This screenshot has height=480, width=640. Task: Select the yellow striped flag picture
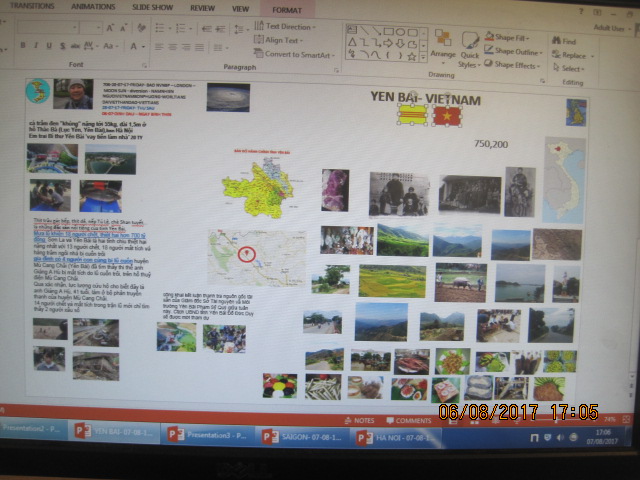(x=412, y=115)
